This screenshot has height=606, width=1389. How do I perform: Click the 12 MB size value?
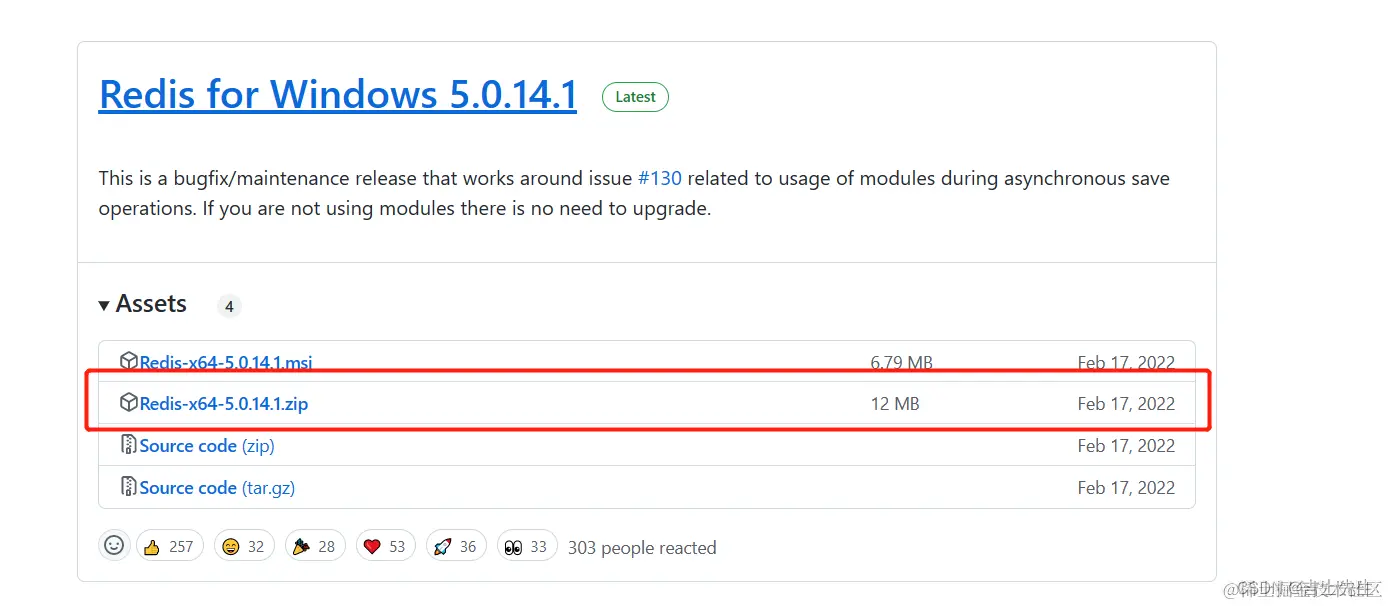[x=895, y=404]
